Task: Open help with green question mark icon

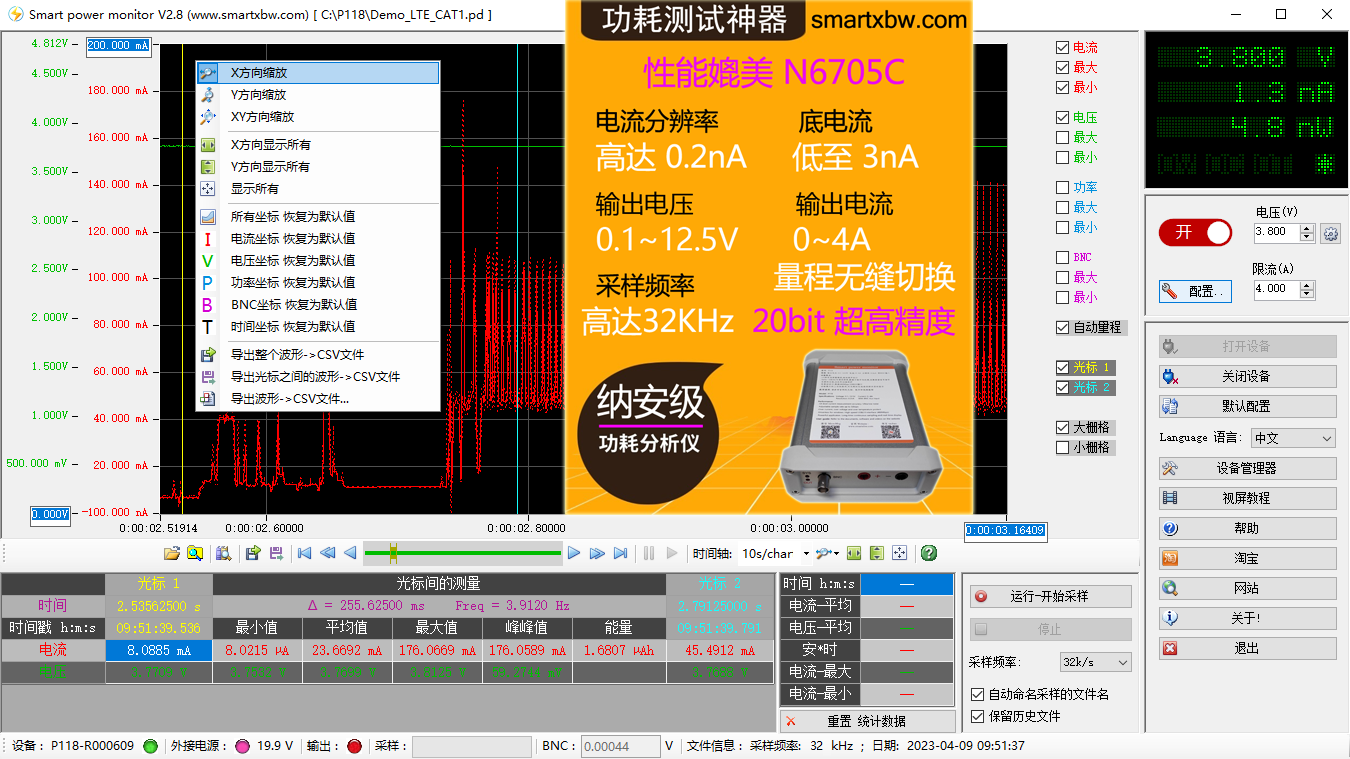Action: (x=929, y=553)
